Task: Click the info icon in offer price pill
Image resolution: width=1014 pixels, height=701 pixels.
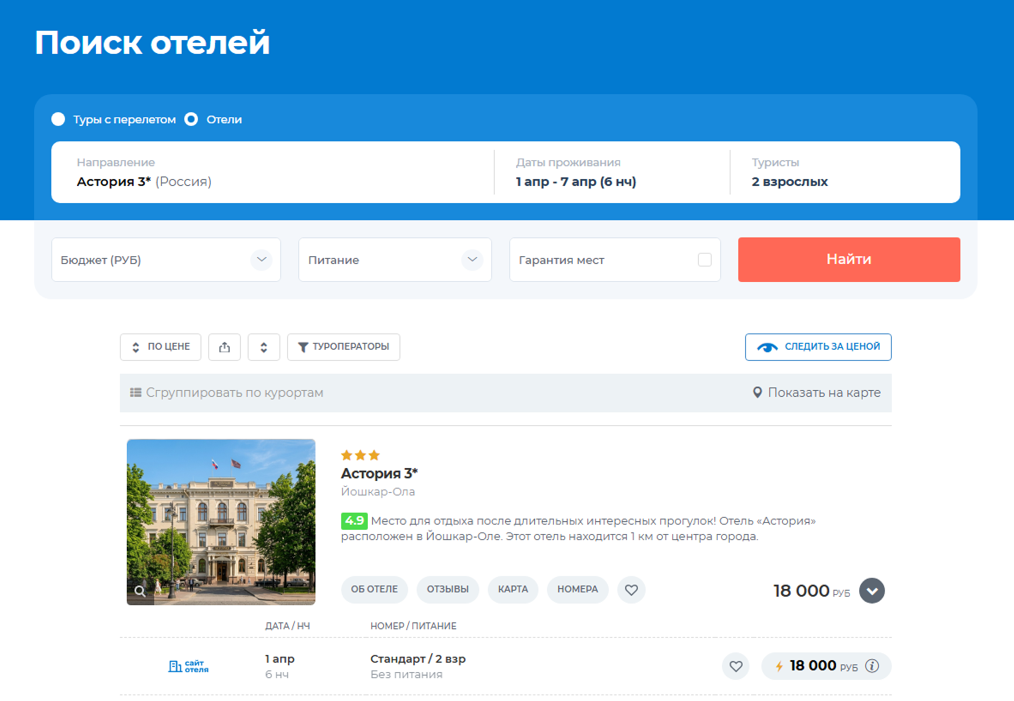Action: [872, 665]
